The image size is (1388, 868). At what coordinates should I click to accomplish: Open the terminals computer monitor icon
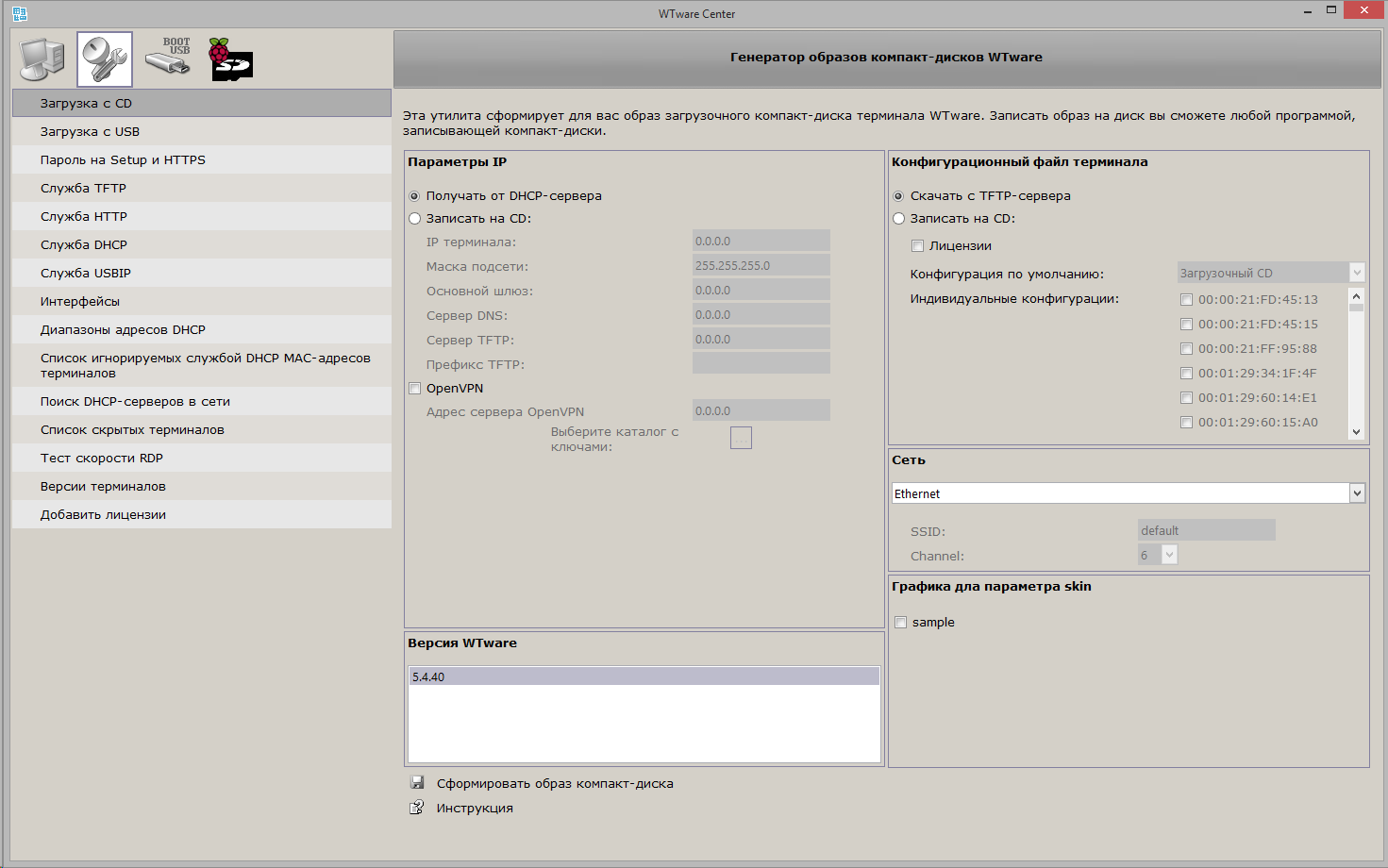pyautogui.click(x=42, y=59)
